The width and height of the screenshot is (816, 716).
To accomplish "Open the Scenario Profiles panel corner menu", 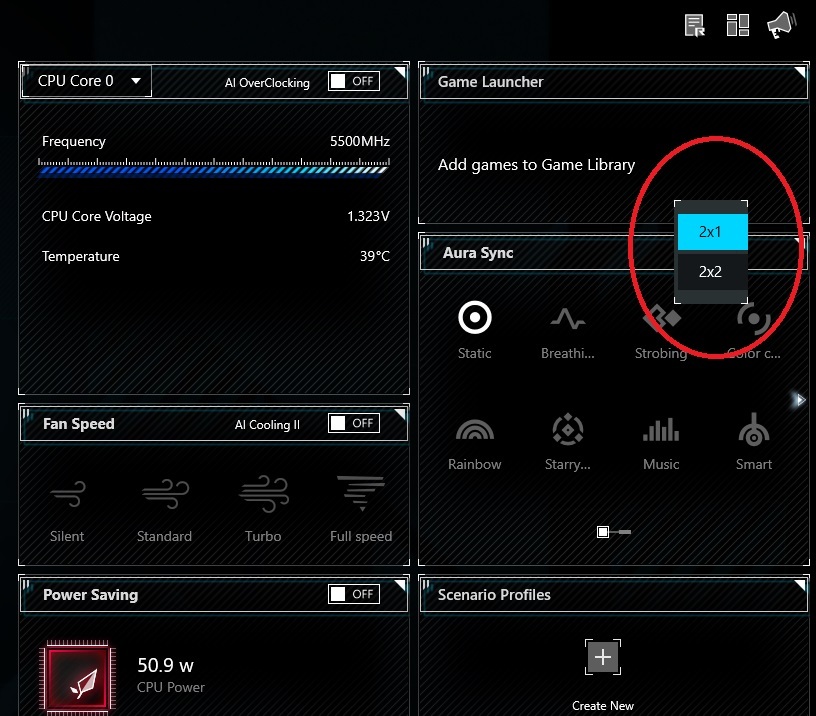I will [800, 584].
